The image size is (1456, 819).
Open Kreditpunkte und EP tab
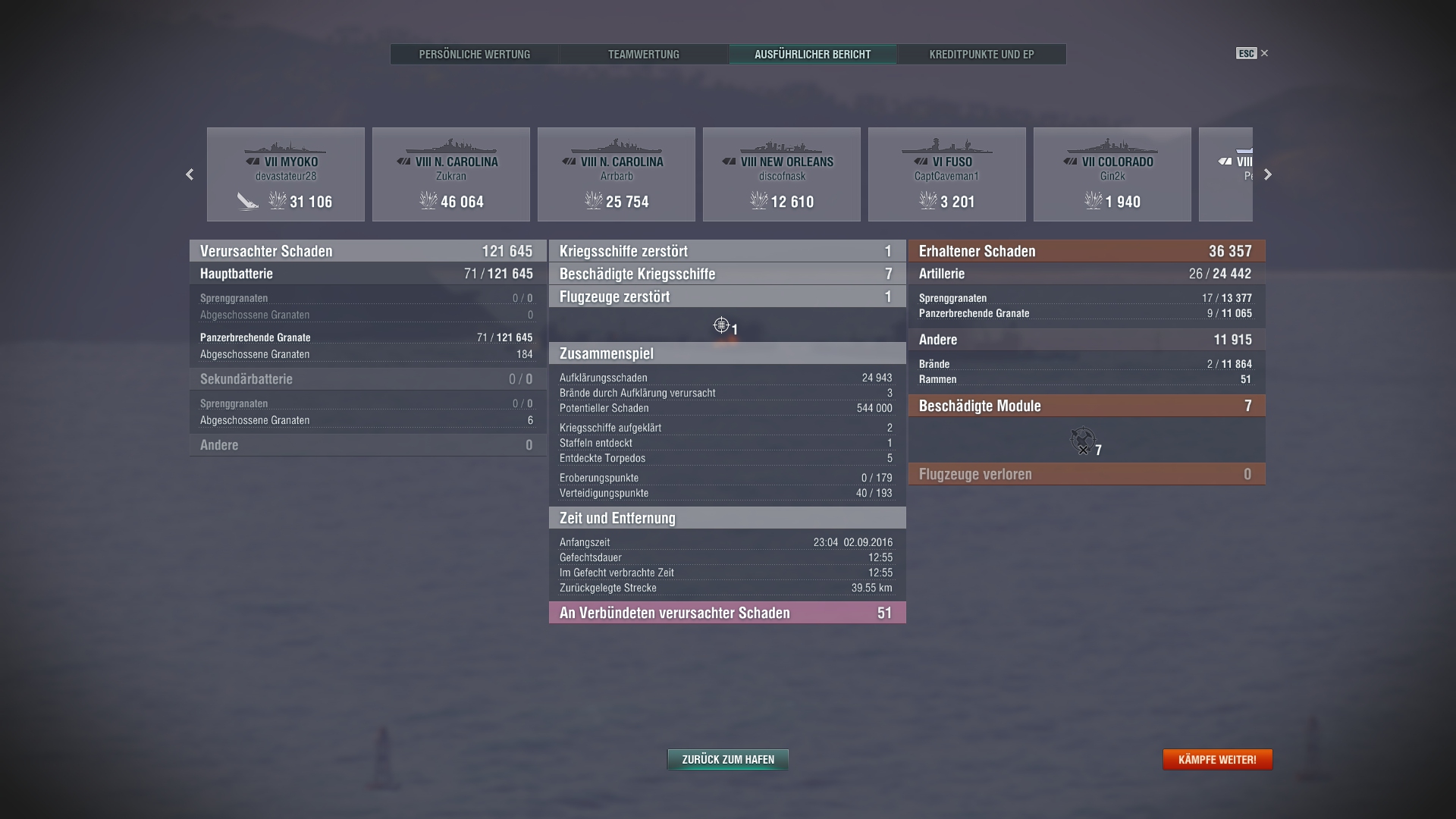click(x=981, y=55)
